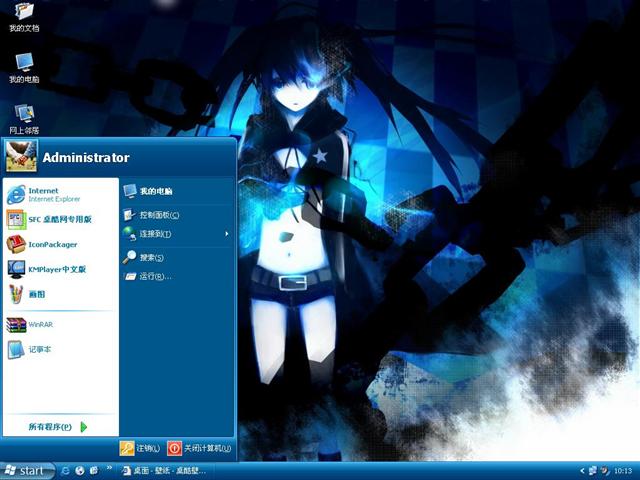Image resolution: width=640 pixels, height=480 pixels.
Task: Open 控制面板 (Control Panel) menu entry
Action: [158, 215]
